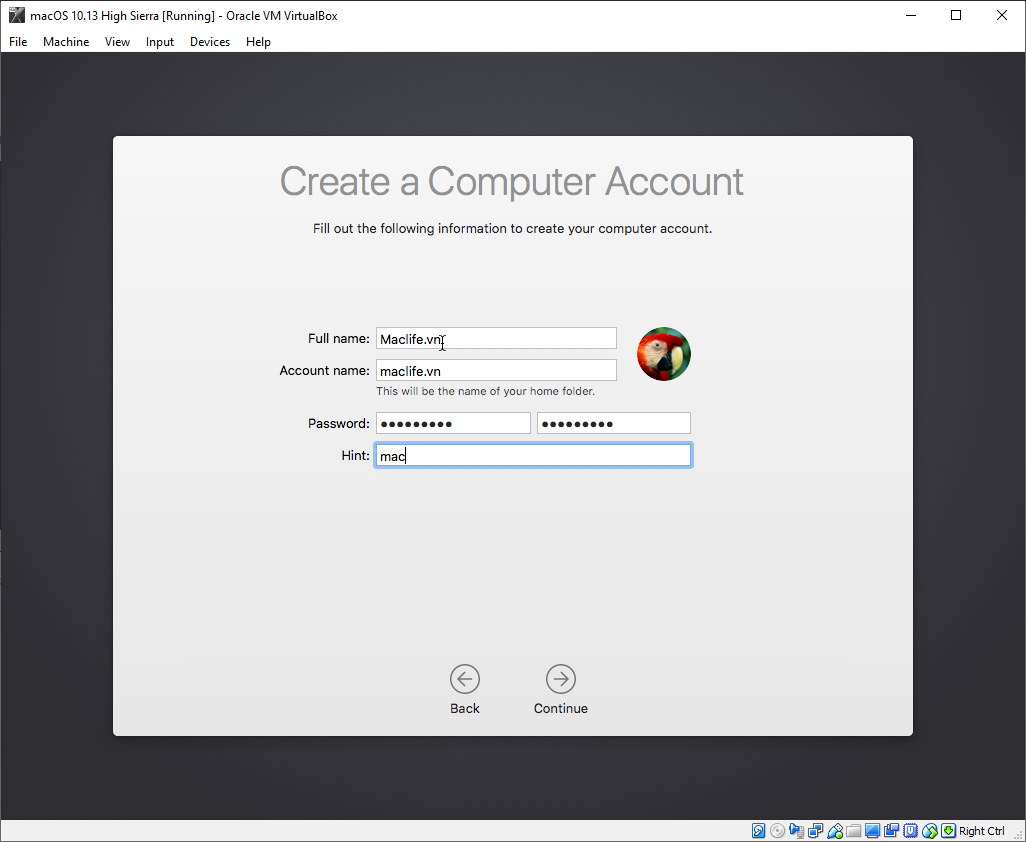Click the audio device icon in status bar

coord(796,830)
